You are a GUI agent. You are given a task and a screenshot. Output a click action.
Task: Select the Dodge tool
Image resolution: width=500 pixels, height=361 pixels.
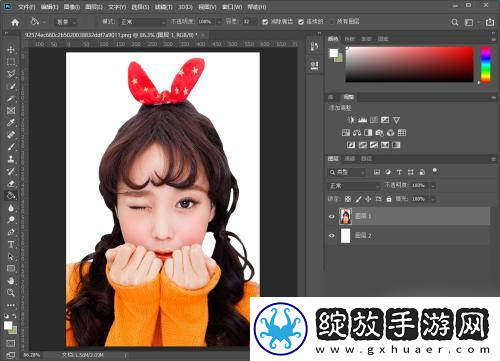coord(11,220)
